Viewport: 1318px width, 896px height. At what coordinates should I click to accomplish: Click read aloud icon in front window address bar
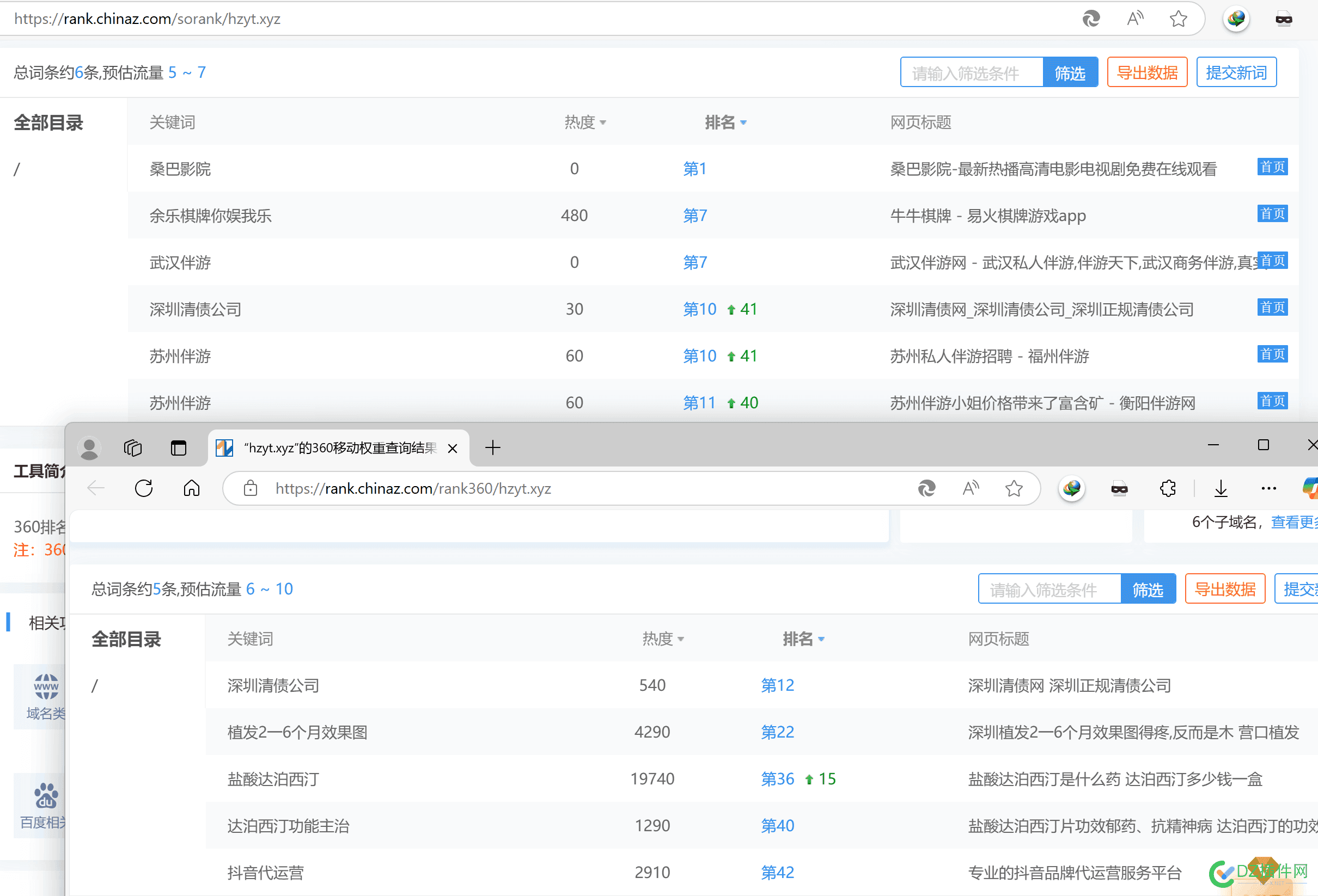[x=971, y=488]
